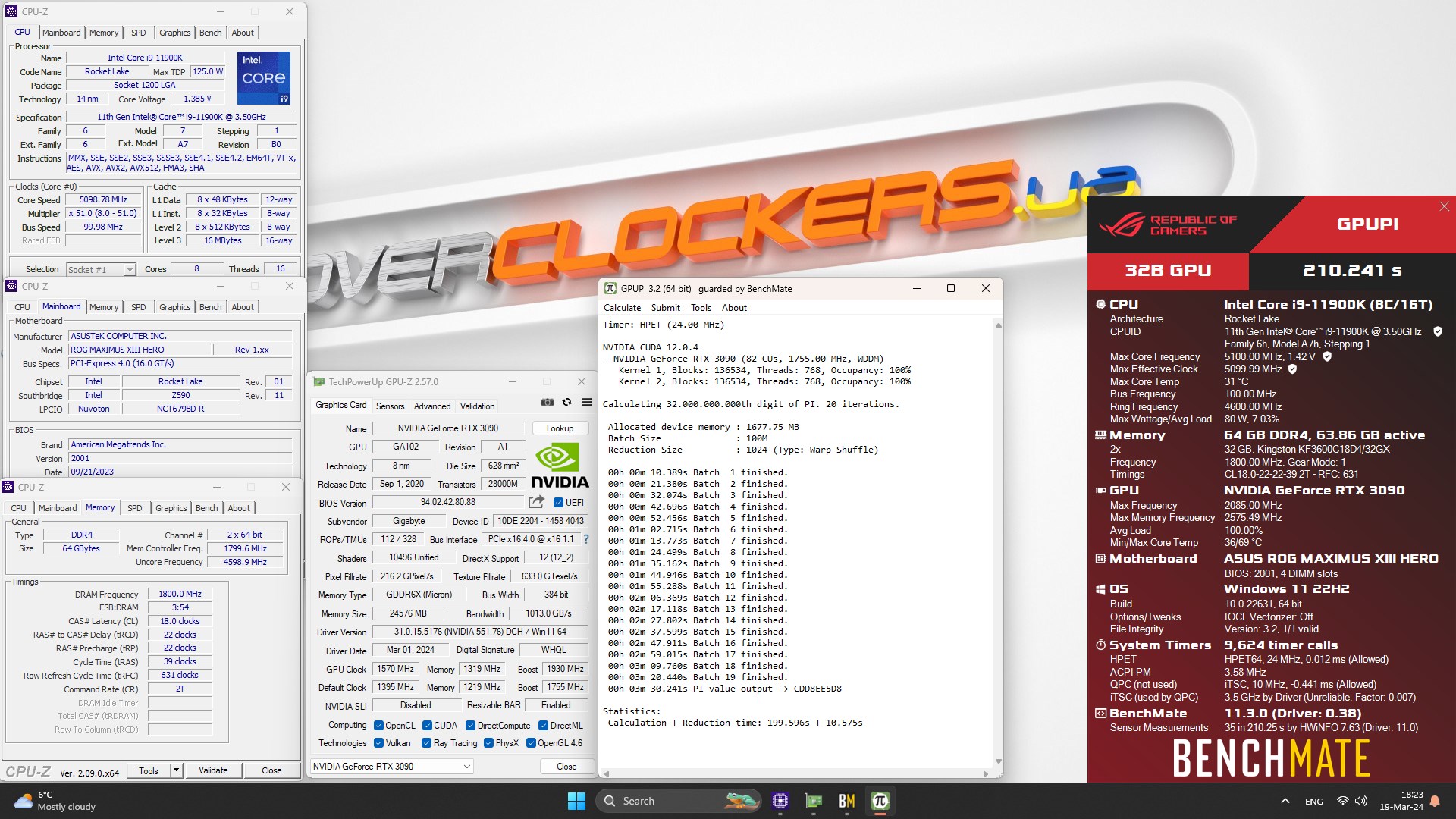Click the GPUPI horizontal scrollbar right arrow
1456x819 pixels.
(x=985, y=773)
